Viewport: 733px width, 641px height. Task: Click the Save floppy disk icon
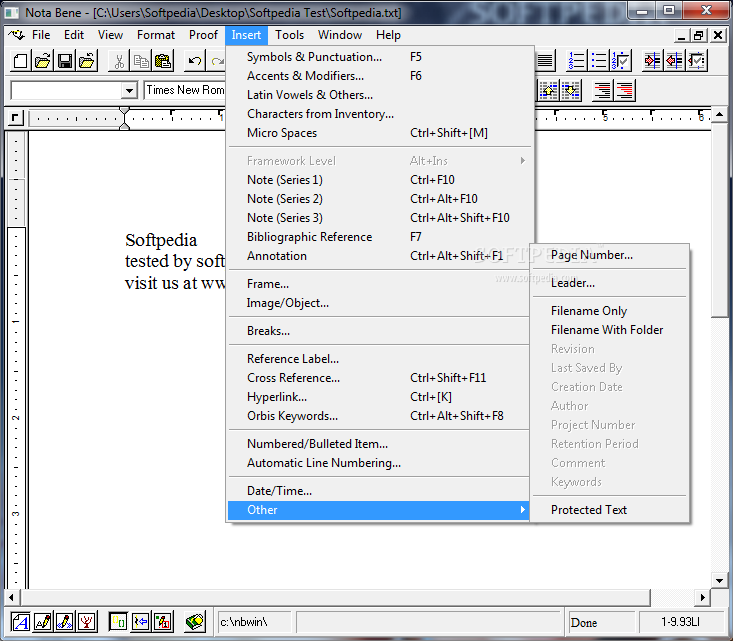[x=65, y=61]
